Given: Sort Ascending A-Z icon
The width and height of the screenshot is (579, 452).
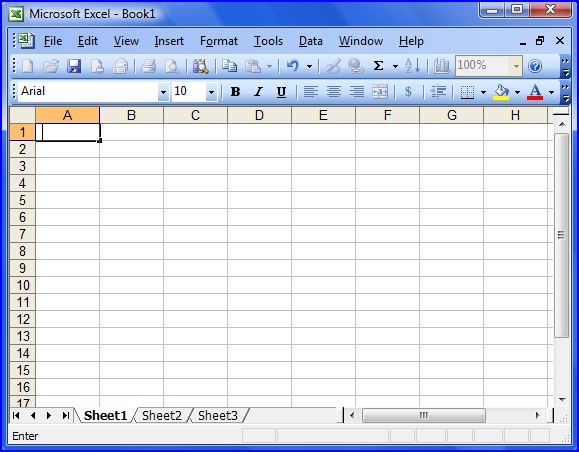Looking at the screenshot, I should 412,66.
